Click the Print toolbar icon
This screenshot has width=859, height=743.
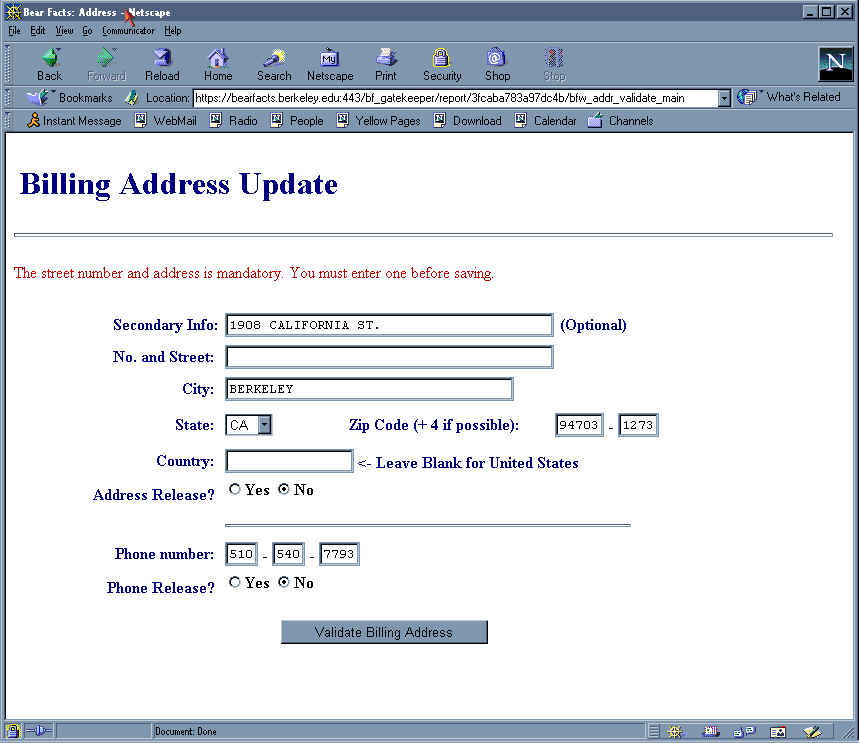(x=386, y=64)
